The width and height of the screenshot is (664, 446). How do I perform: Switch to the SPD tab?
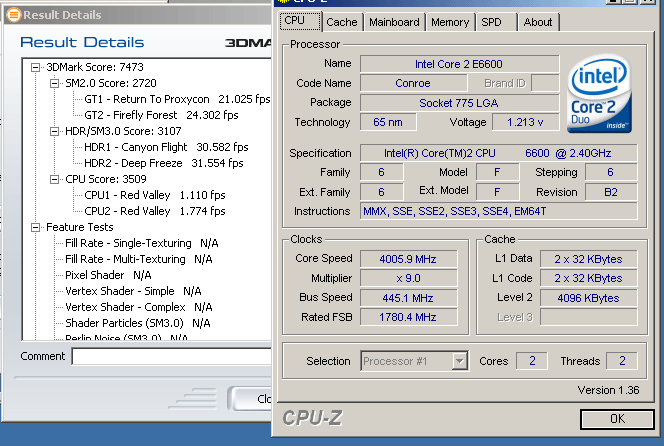click(496, 22)
